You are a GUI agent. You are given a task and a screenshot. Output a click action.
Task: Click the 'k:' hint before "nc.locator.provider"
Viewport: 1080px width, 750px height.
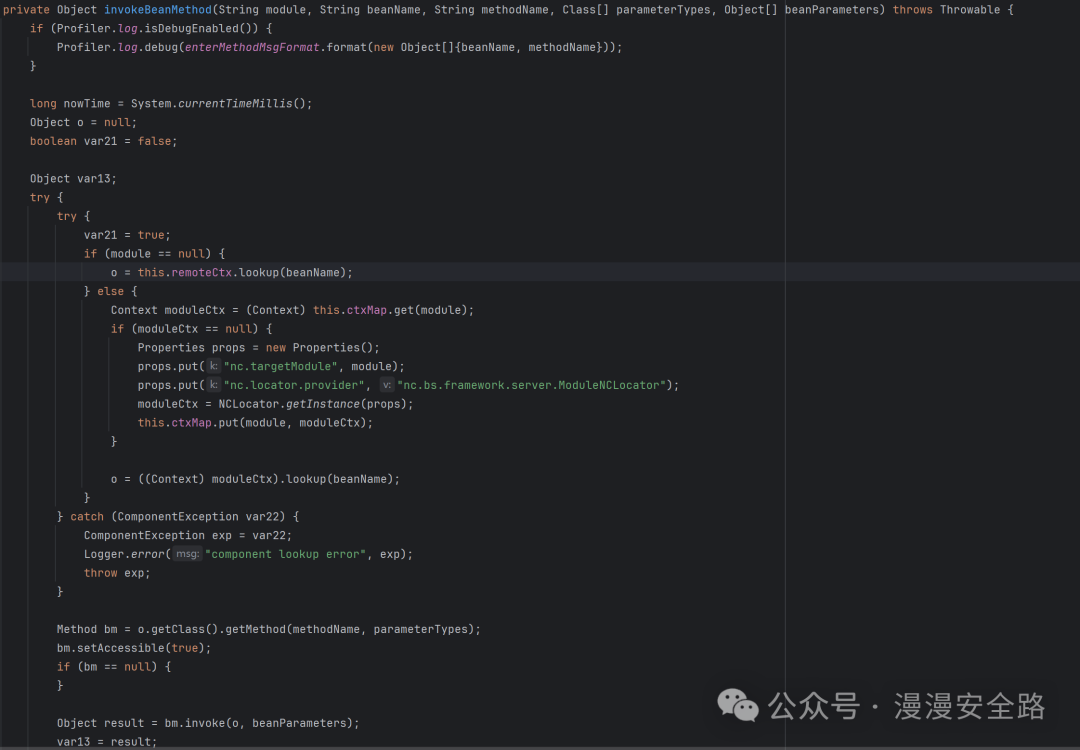(x=213, y=385)
